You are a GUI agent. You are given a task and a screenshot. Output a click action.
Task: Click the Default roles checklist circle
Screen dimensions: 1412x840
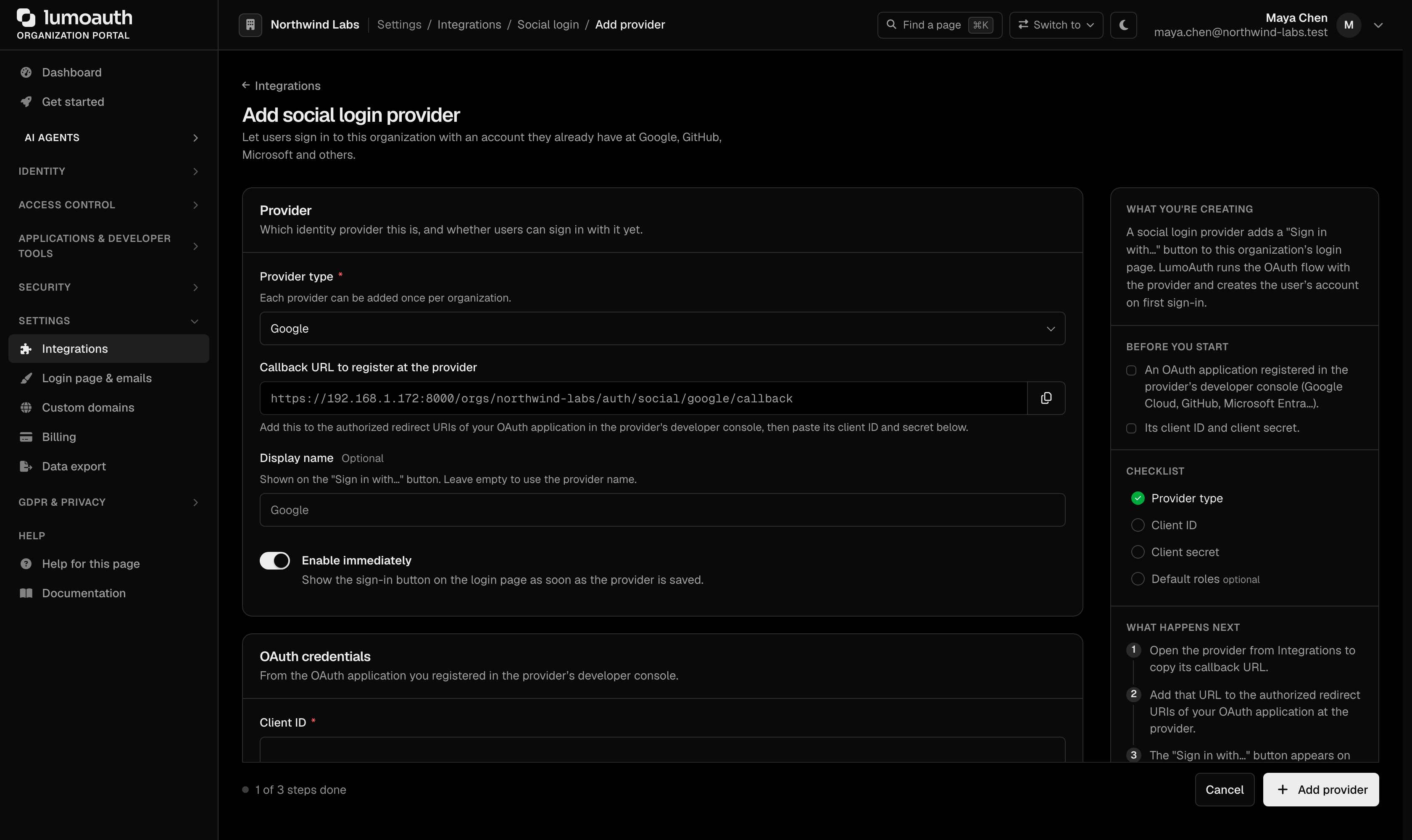coord(1137,579)
